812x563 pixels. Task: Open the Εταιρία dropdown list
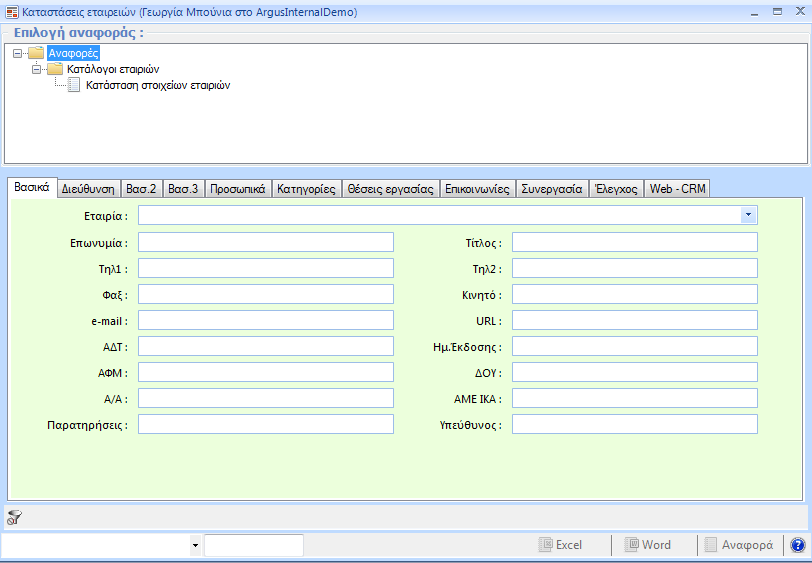(x=747, y=215)
